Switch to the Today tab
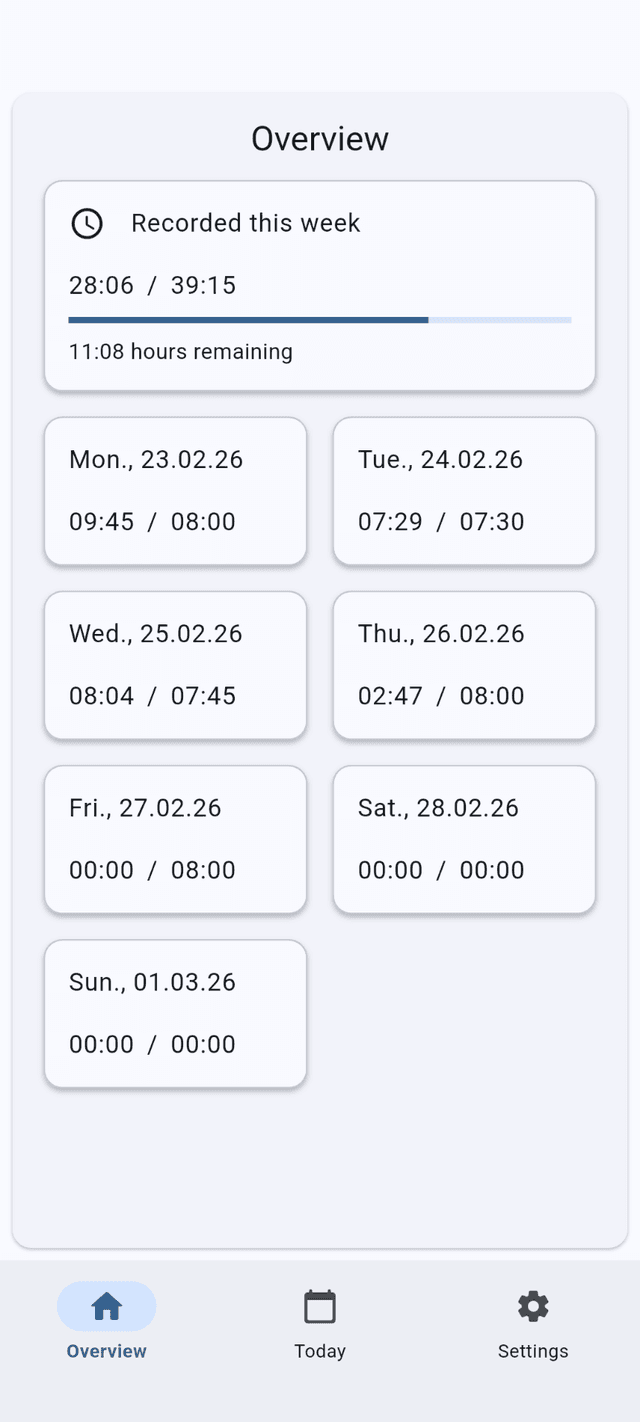The width and height of the screenshot is (640, 1422). pos(319,1322)
